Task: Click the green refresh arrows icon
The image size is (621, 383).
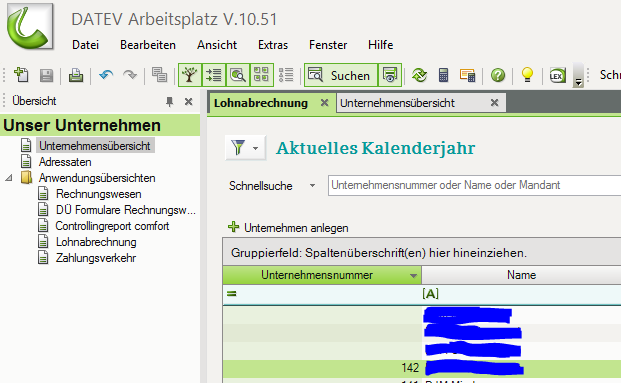Action: [419, 75]
